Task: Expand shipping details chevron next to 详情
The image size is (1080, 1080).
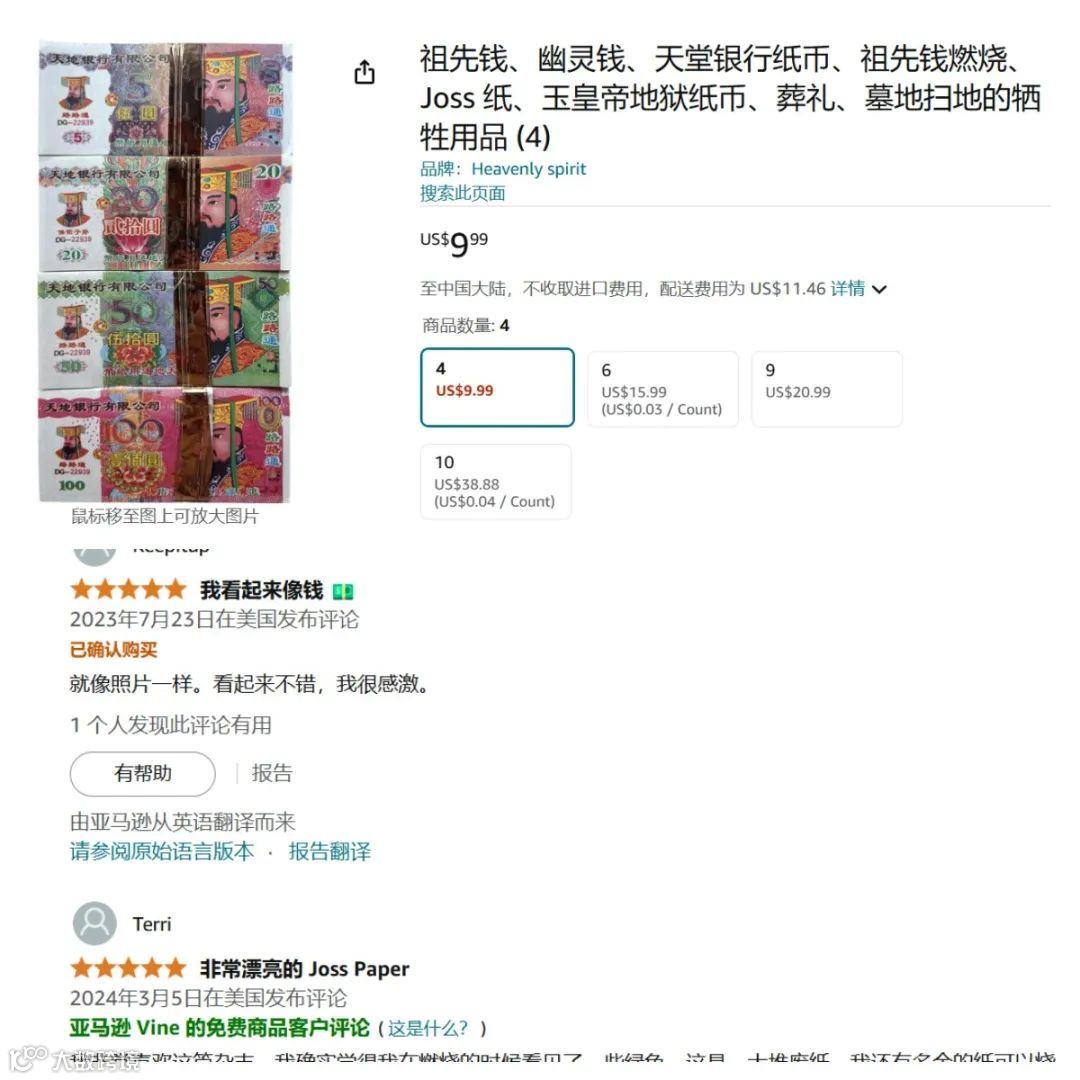Action: click(880, 289)
